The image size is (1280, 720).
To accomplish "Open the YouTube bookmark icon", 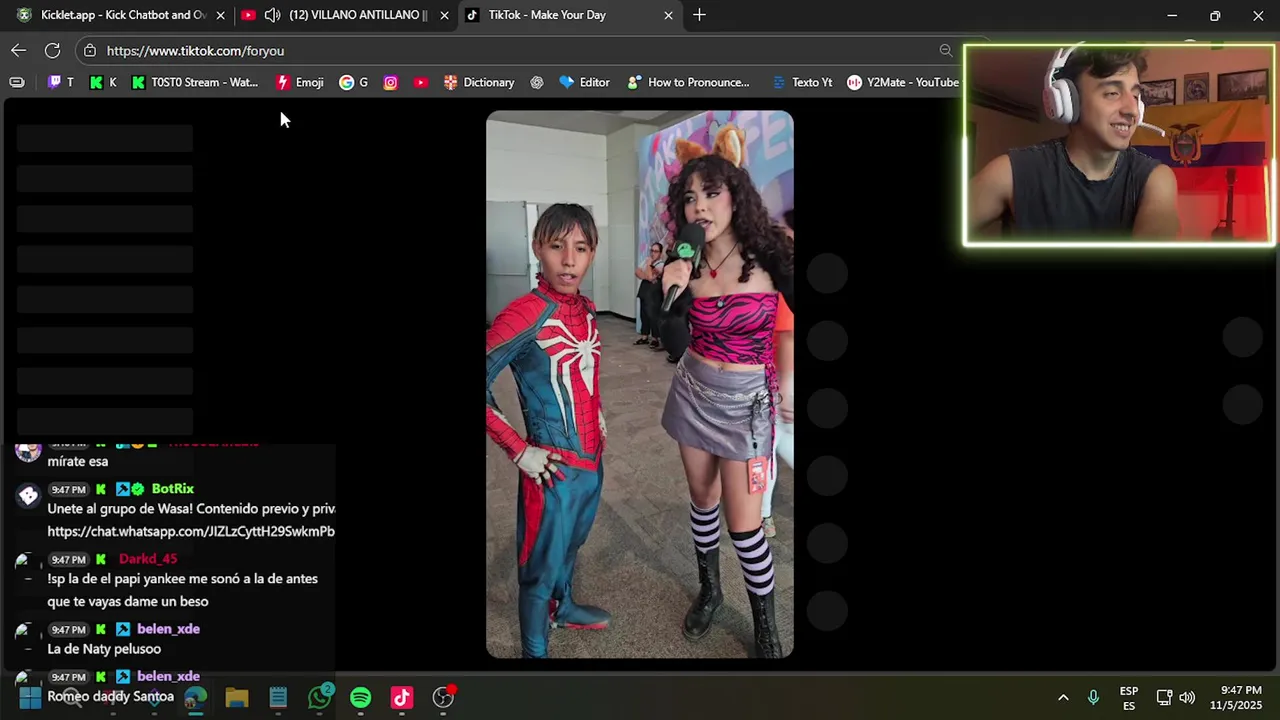I will (420, 82).
